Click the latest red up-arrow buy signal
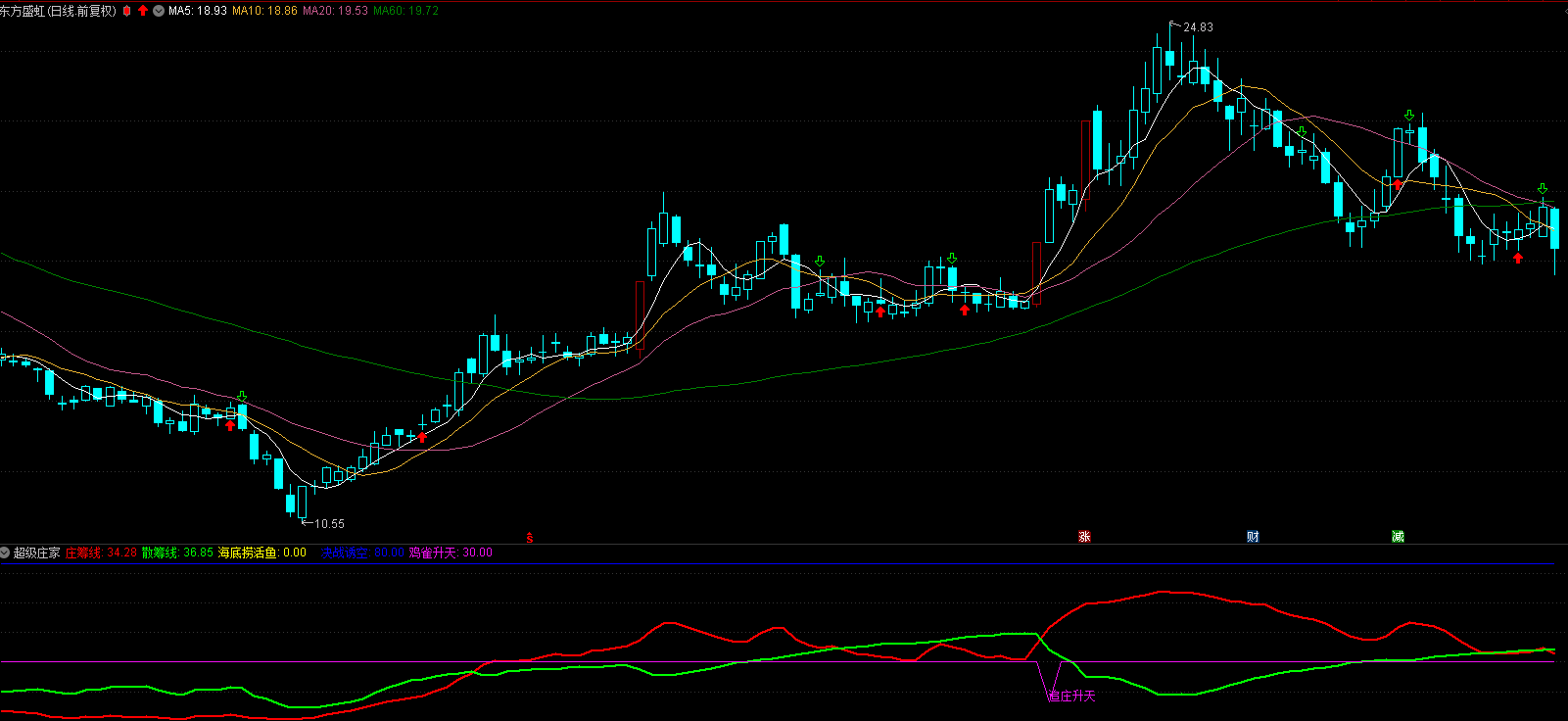The width and height of the screenshot is (1568, 721). pos(1518,258)
